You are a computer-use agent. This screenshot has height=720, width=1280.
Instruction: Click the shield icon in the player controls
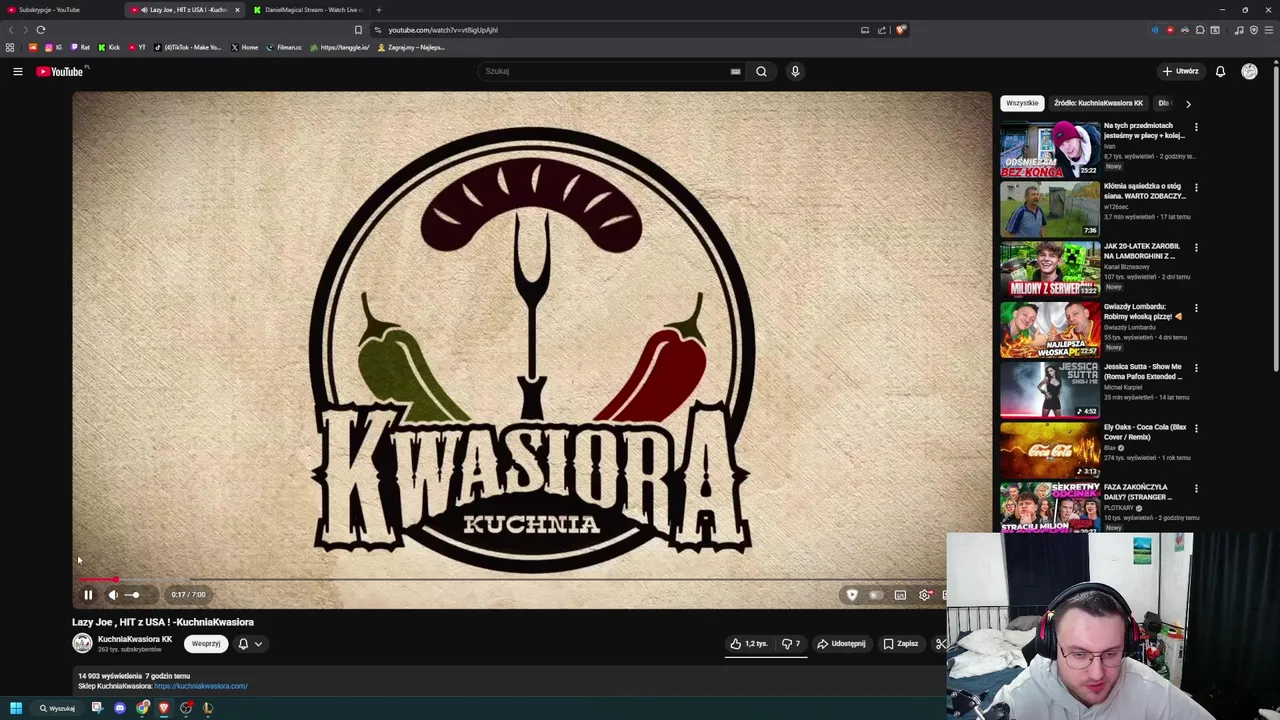(x=852, y=595)
